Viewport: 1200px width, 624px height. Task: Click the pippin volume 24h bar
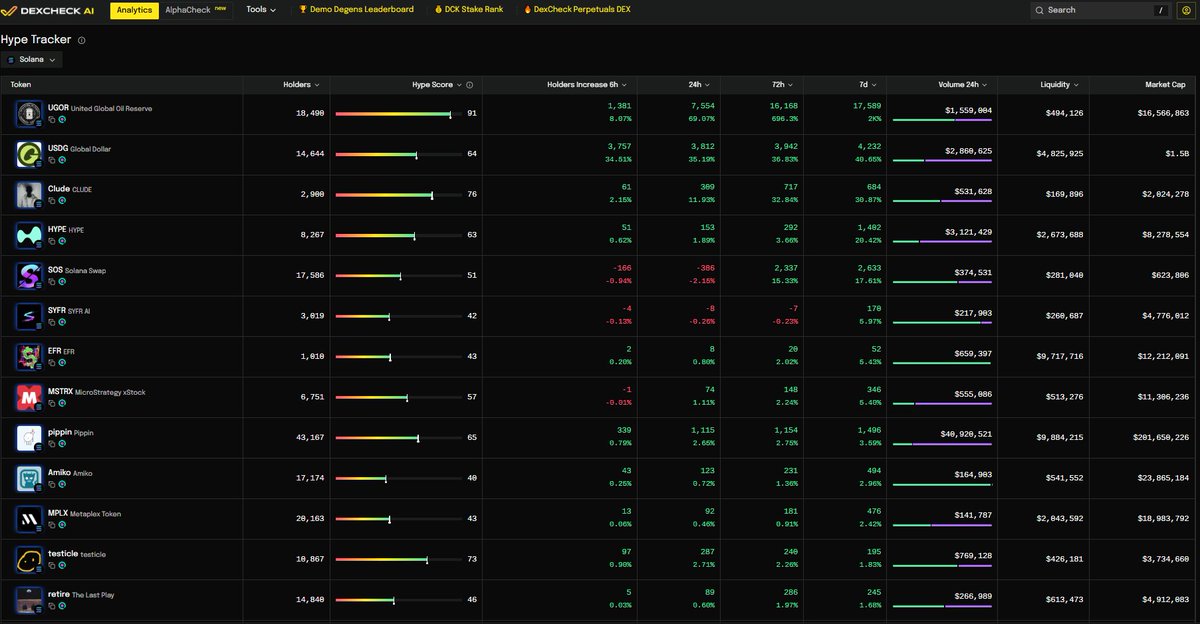[x=942, y=443]
